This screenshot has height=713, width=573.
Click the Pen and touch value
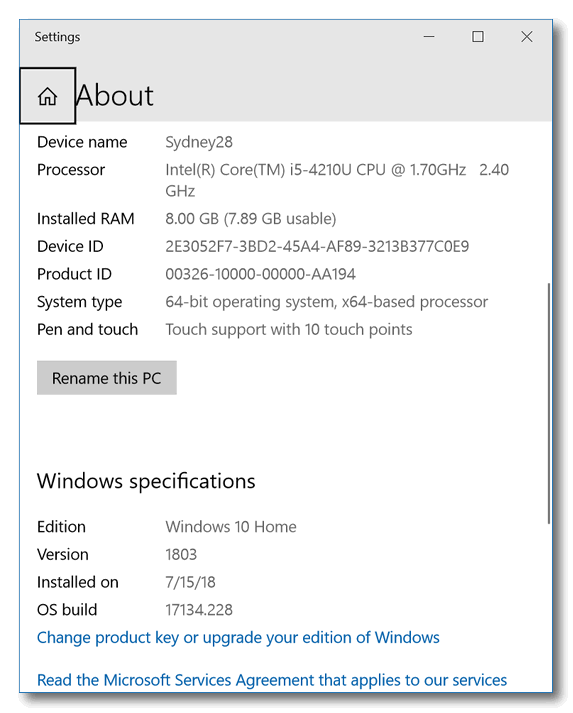289,330
